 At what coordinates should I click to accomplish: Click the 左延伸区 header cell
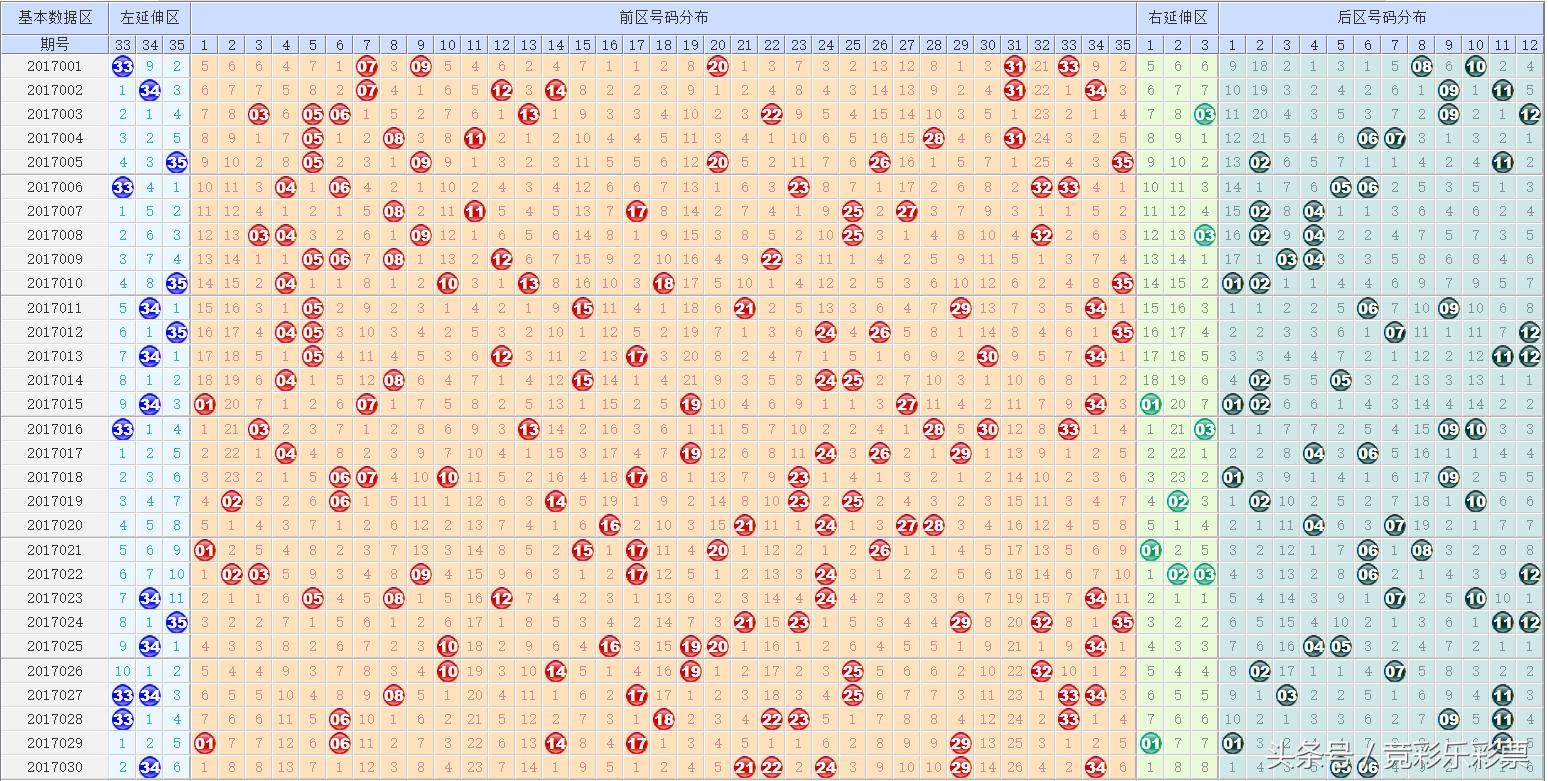(x=149, y=17)
